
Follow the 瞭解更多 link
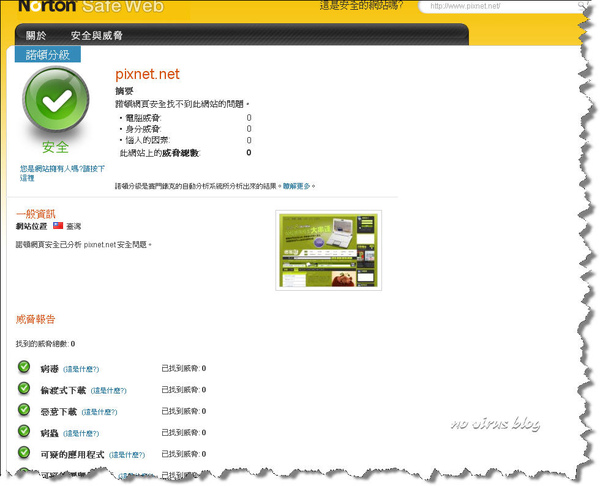click(296, 186)
